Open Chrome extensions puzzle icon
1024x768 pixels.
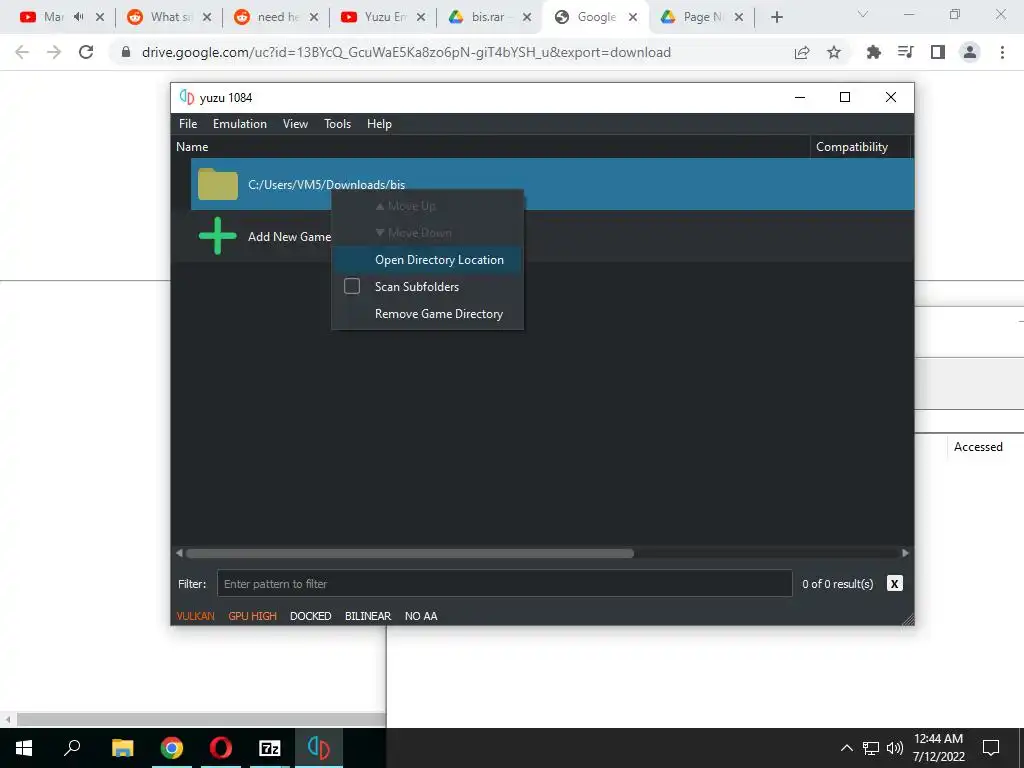(x=873, y=52)
